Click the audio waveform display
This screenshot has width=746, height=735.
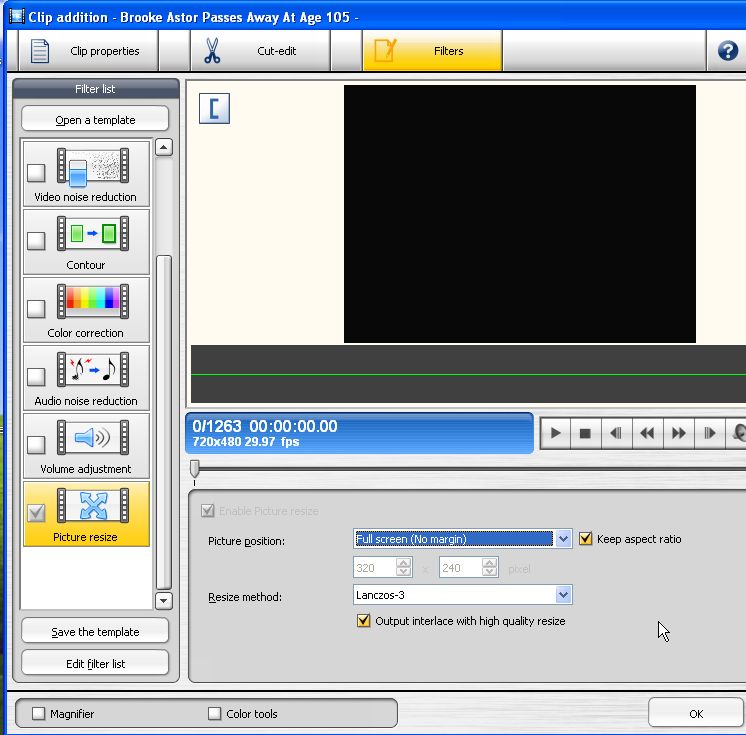[x=468, y=374]
